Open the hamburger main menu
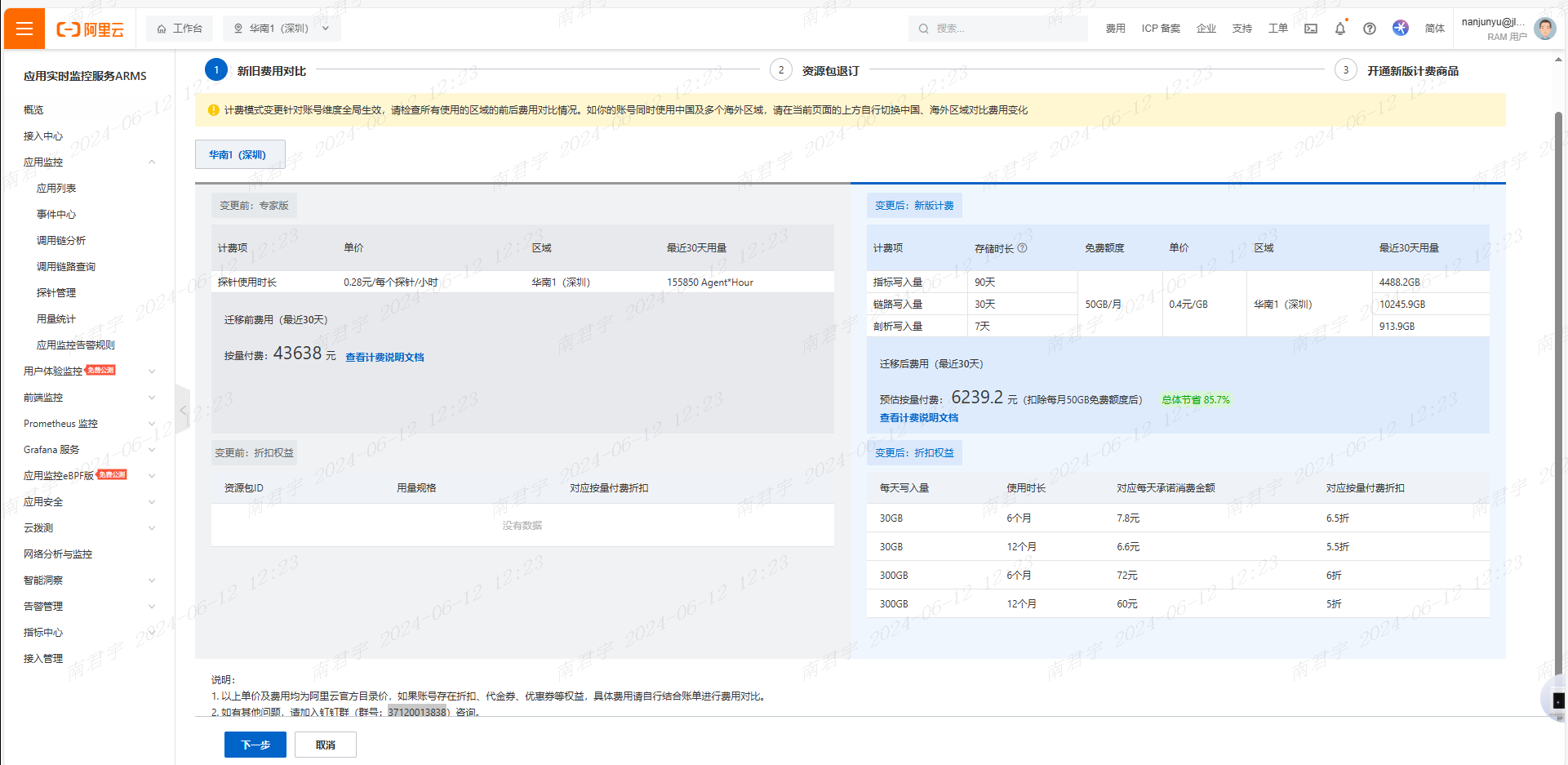Screen dimensions: 1568x765 [x=24, y=29]
